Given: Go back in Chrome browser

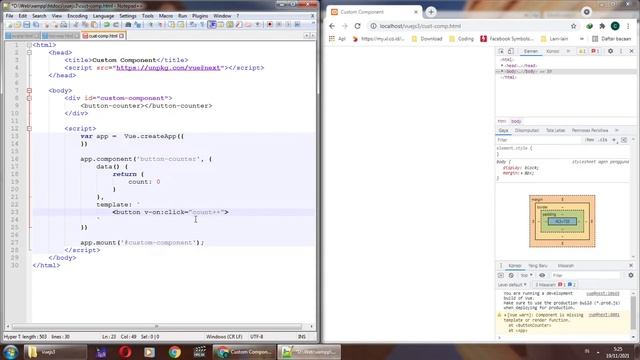Looking at the screenshot, I should 332,26.
